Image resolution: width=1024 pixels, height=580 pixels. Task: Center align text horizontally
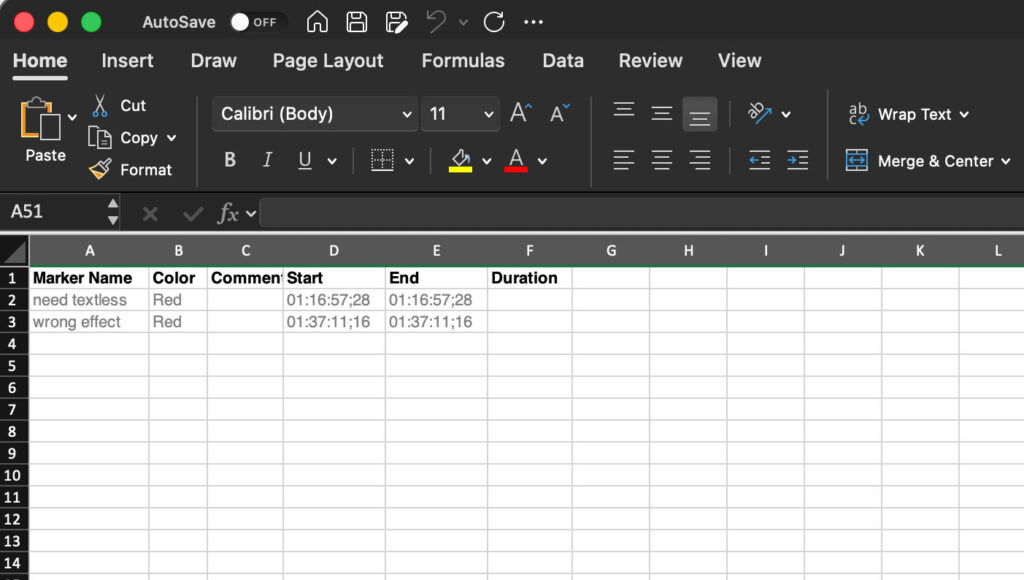[x=661, y=160]
